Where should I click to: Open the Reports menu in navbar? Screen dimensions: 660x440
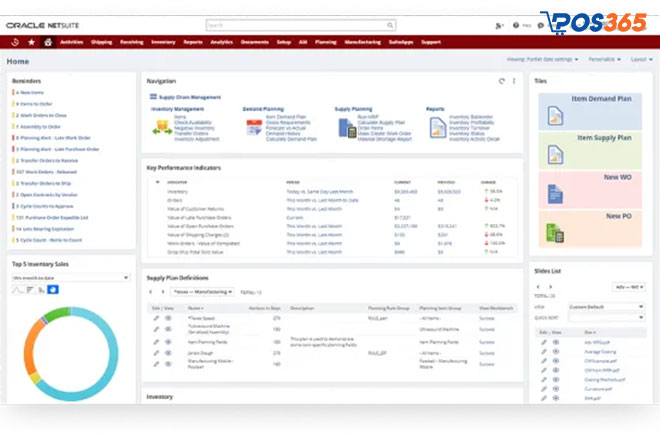pos(191,43)
